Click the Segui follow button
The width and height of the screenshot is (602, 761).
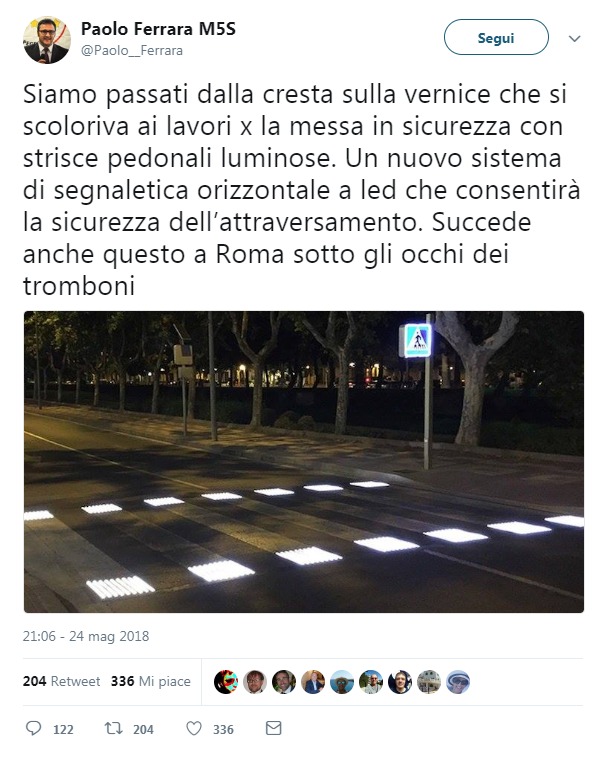(x=496, y=37)
